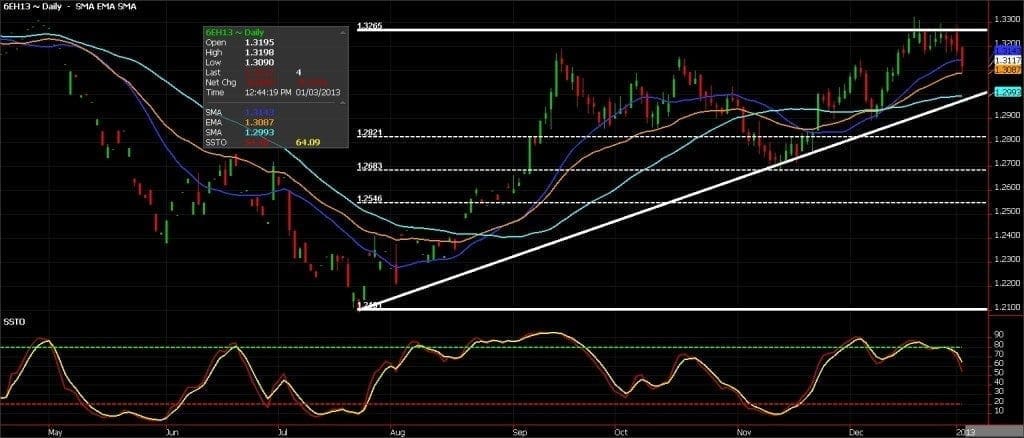Screen dimensions: 1024x438
Task: Collapse the quote section of the data box
Action: tap(344, 31)
